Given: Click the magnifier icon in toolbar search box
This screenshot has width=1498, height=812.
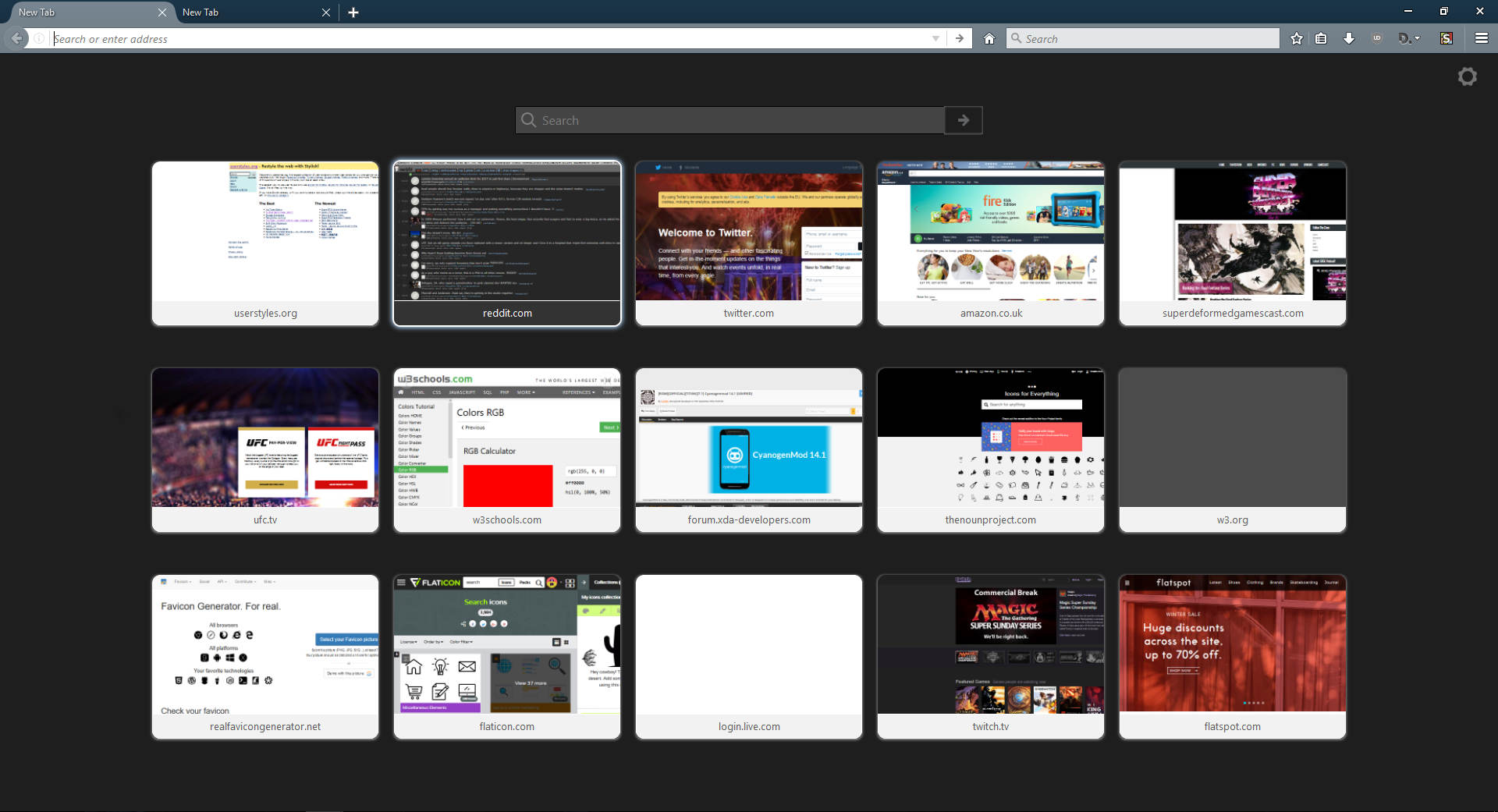Looking at the screenshot, I should [1016, 38].
